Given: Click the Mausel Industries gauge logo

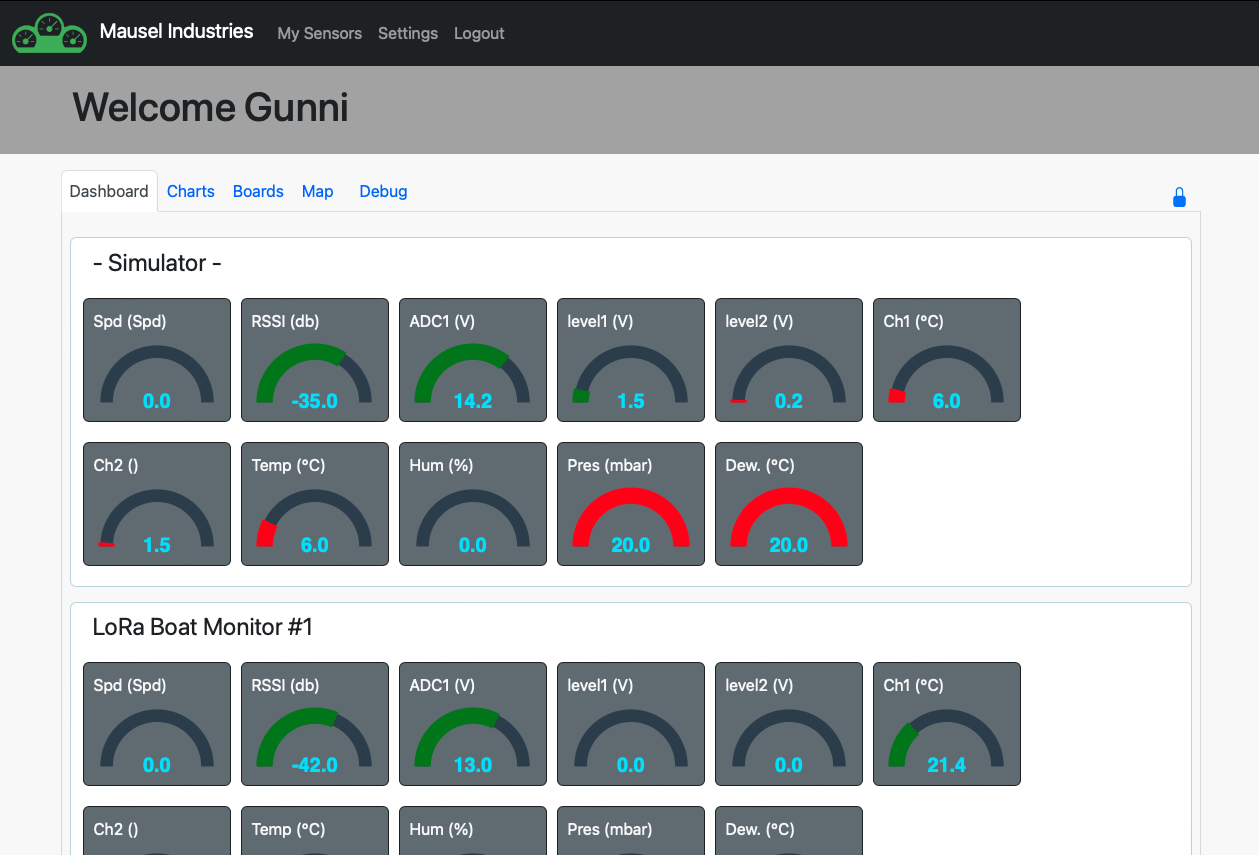Looking at the screenshot, I should click(x=48, y=32).
